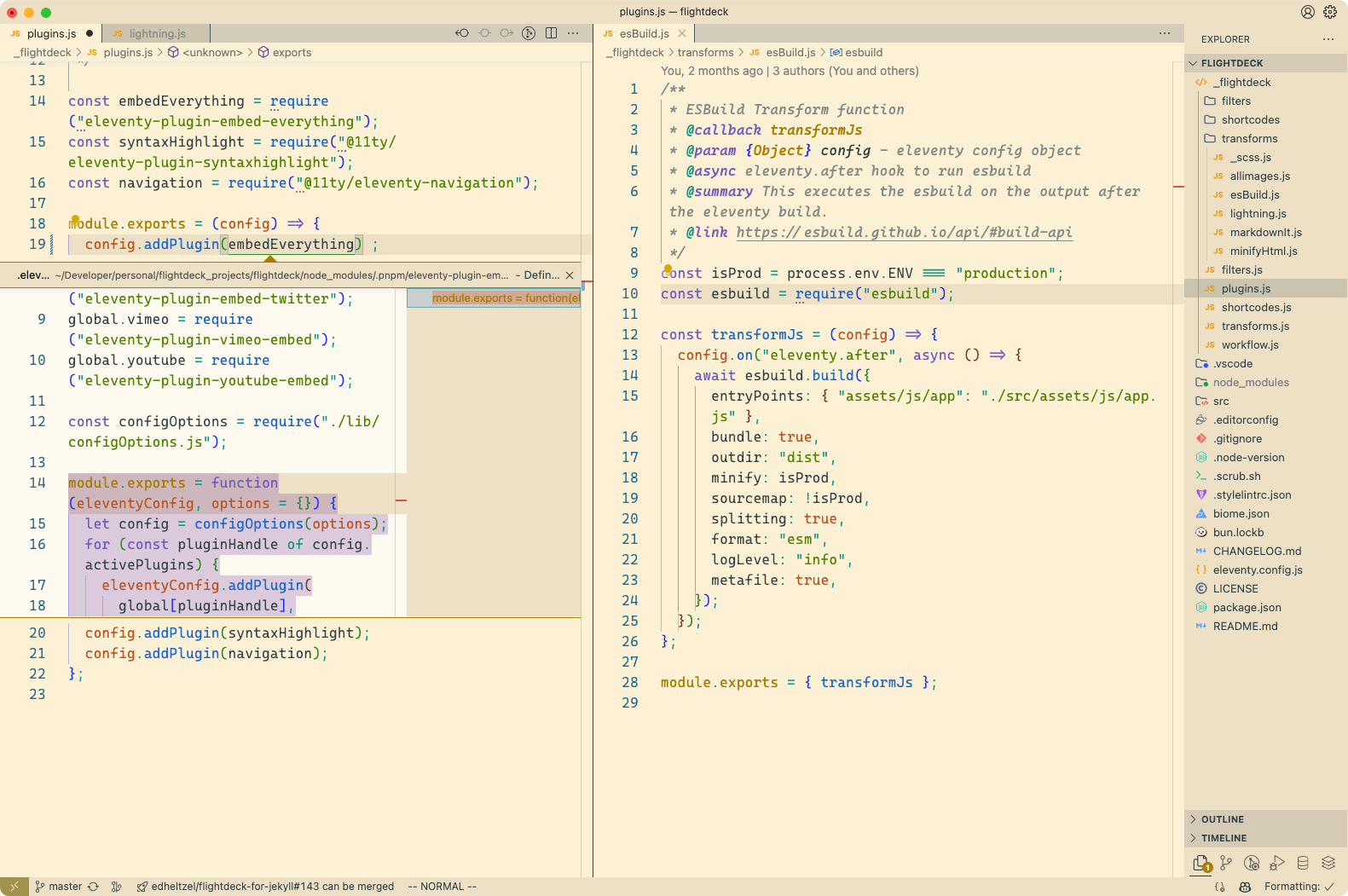Switch to the Source Control view

[x=1226, y=863]
